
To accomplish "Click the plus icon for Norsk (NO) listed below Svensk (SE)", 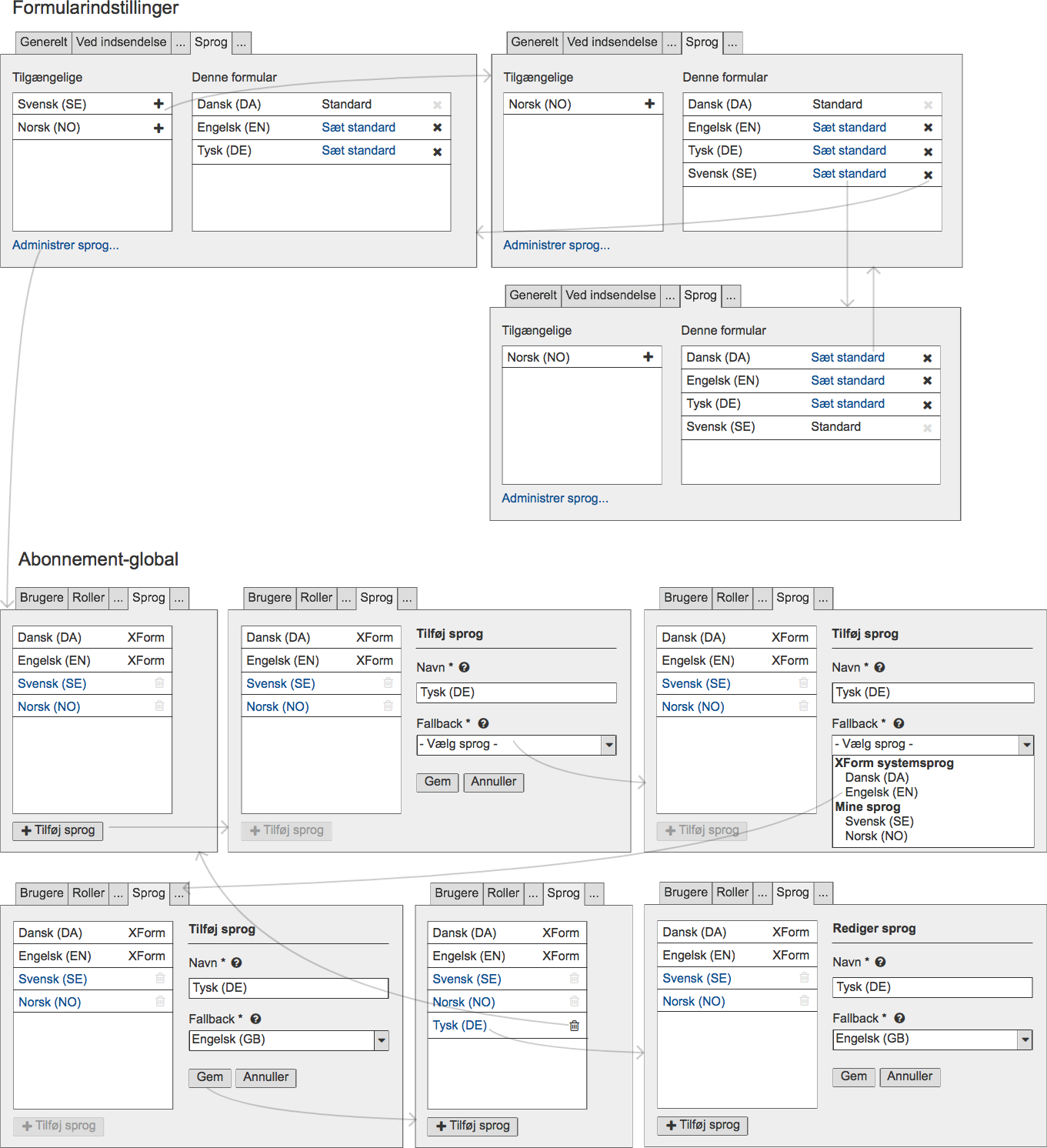I will (158, 128).
